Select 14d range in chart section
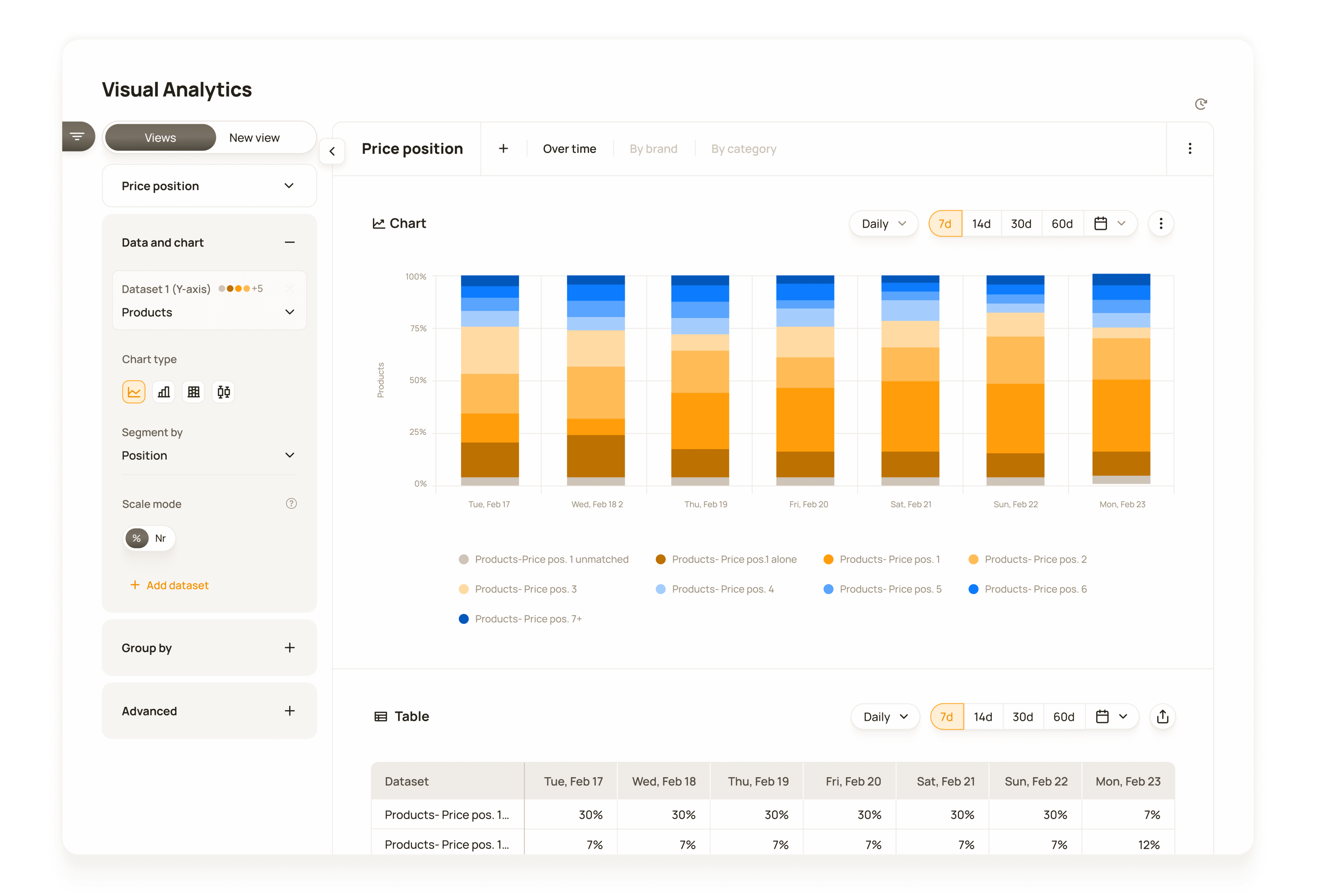 pos(982,224)
